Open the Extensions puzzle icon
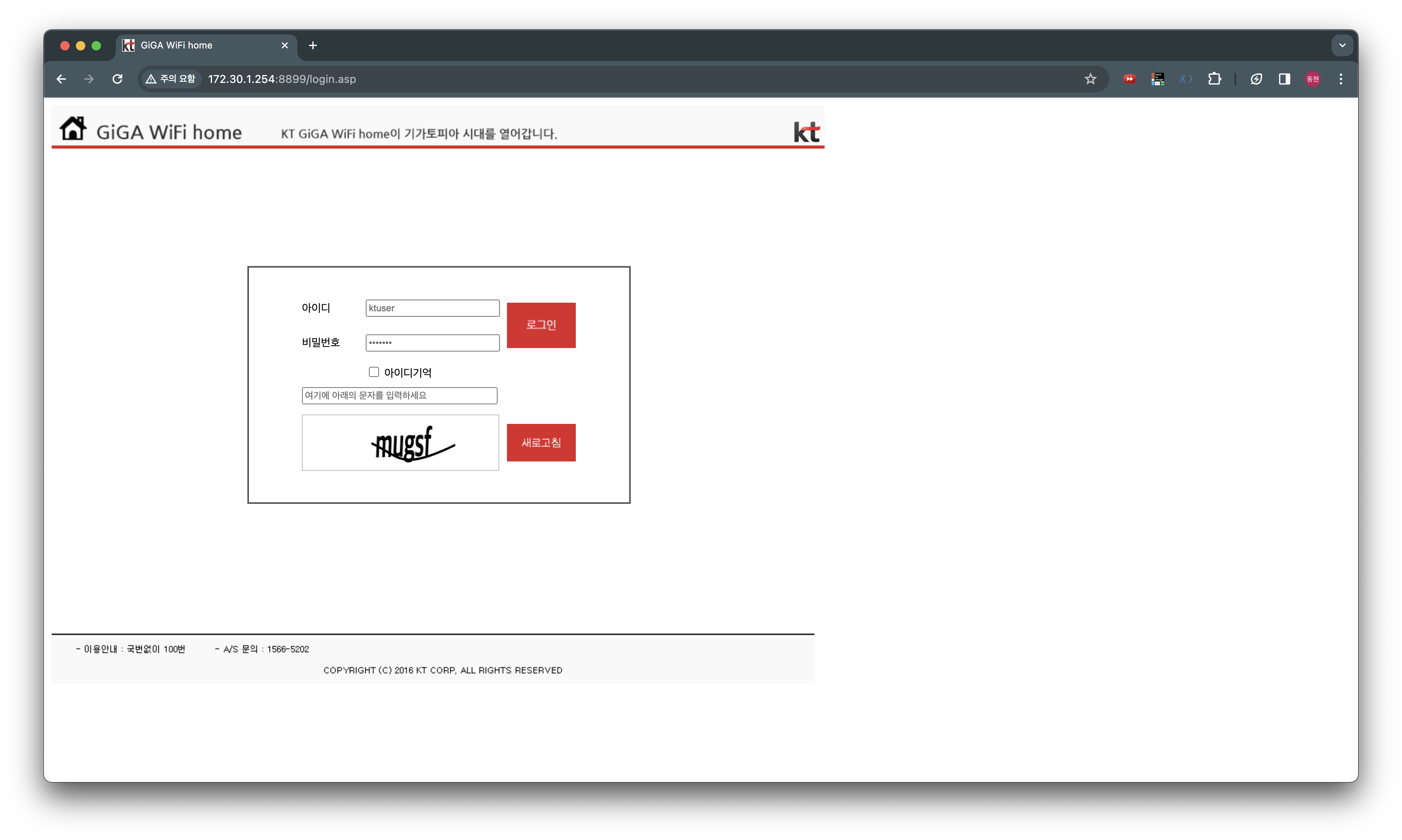The height and width of the screenshot is (840, 1402). click(1214, 79)
